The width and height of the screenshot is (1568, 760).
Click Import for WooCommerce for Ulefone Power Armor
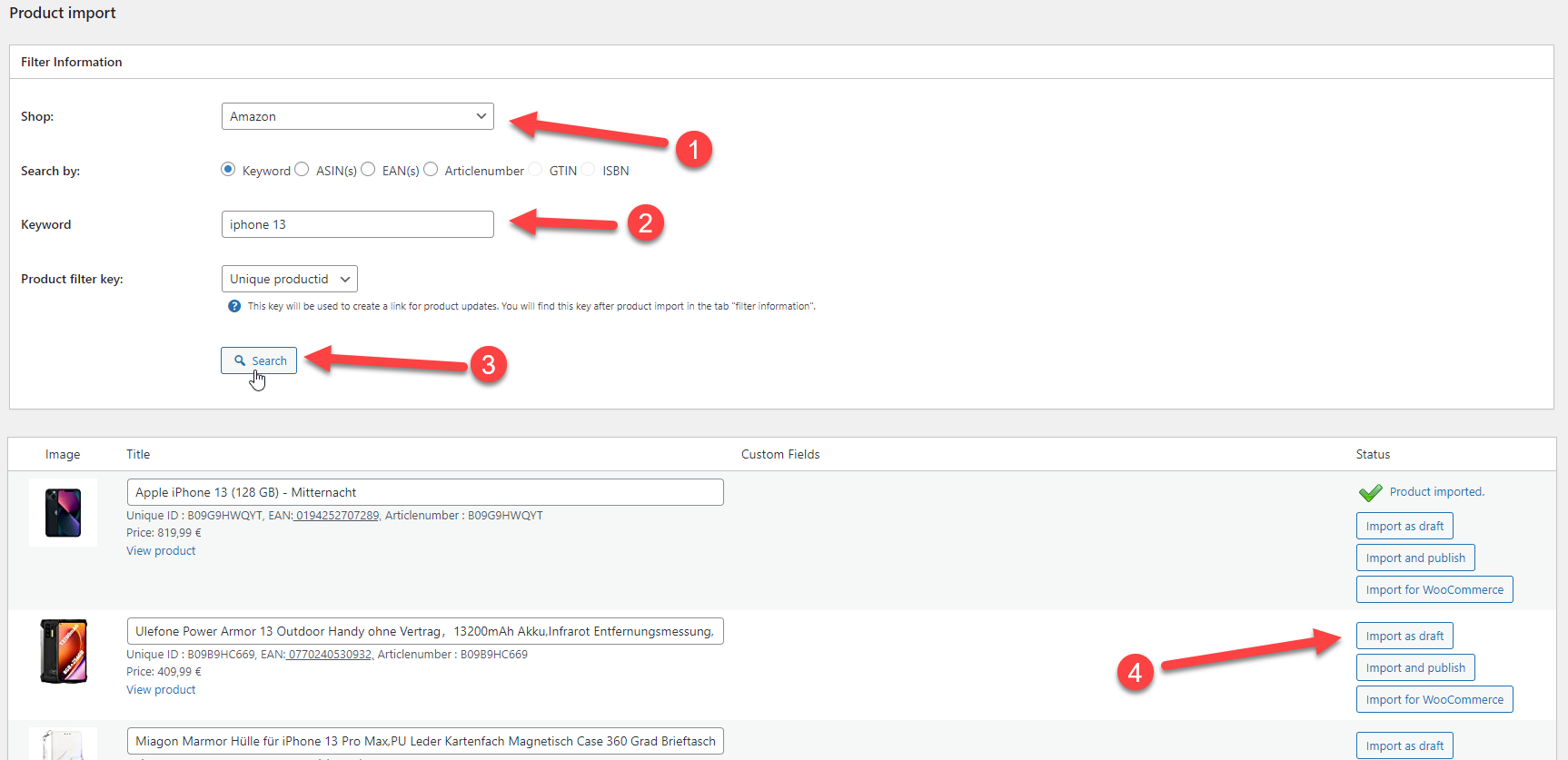coord(1434,699)
